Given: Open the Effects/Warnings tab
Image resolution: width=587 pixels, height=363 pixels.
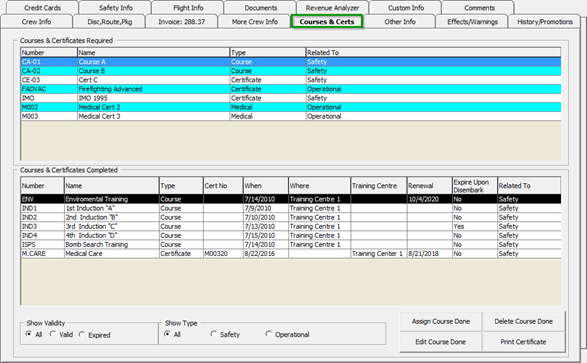Looking at the screenshot, I should click(472, 22).
